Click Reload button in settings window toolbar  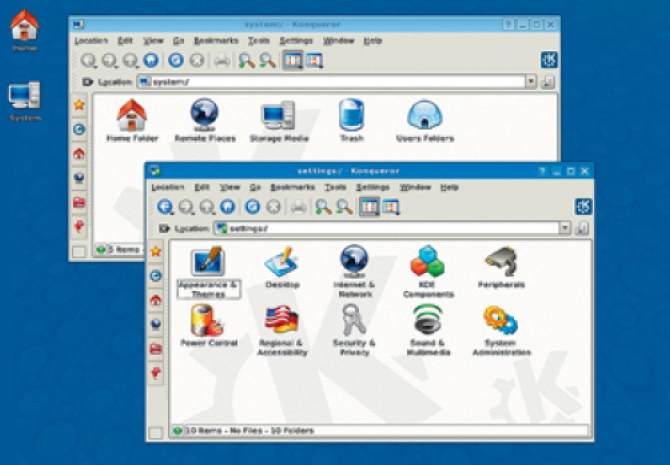[253, 207]
